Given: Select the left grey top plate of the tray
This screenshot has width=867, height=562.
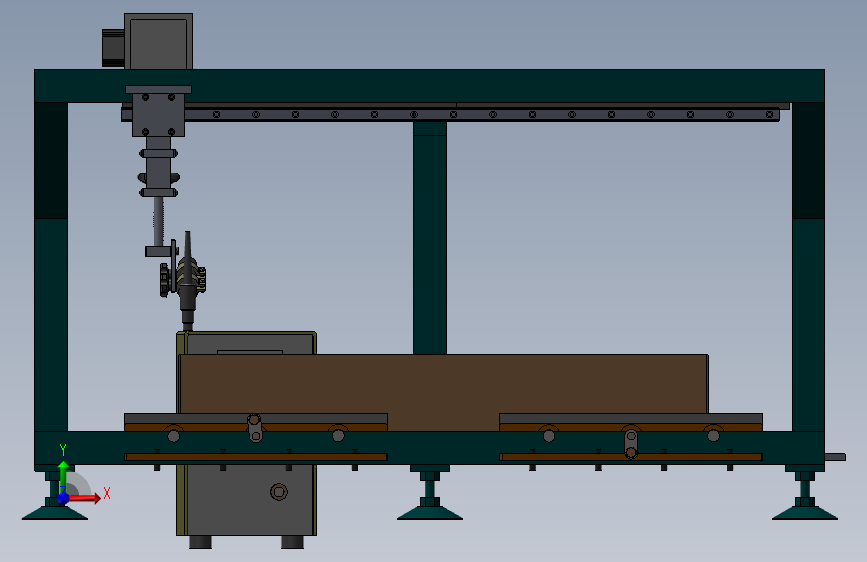Looking at the screenshot, I should click(255, 419).
